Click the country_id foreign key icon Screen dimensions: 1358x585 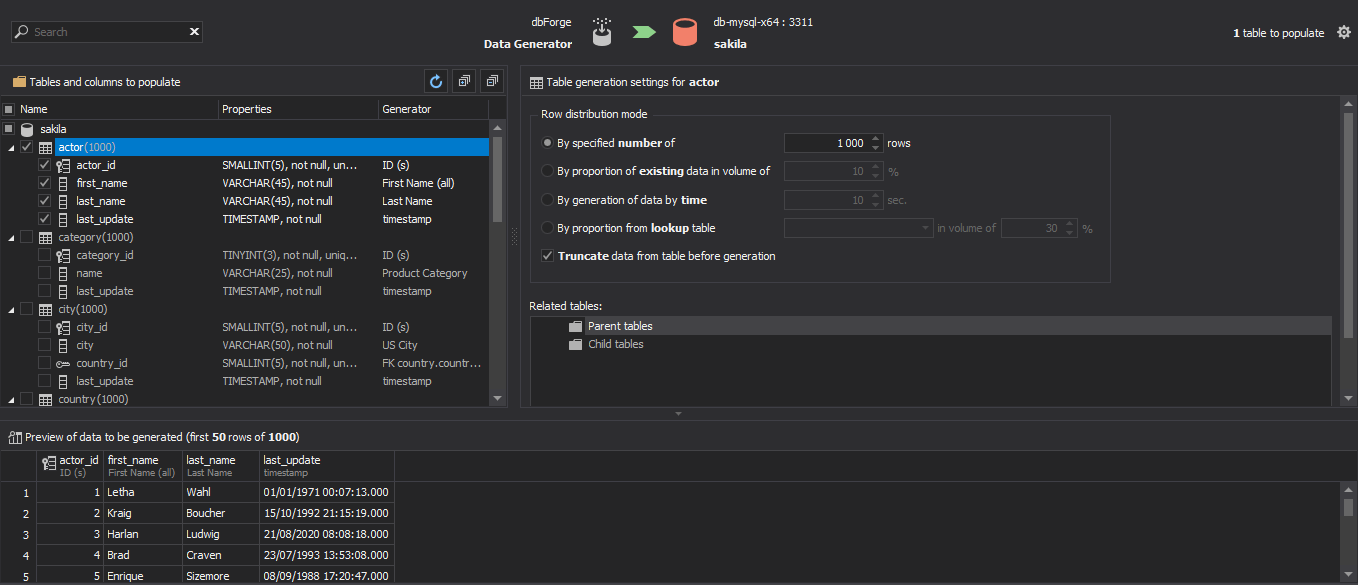click(x=63, y=363)
